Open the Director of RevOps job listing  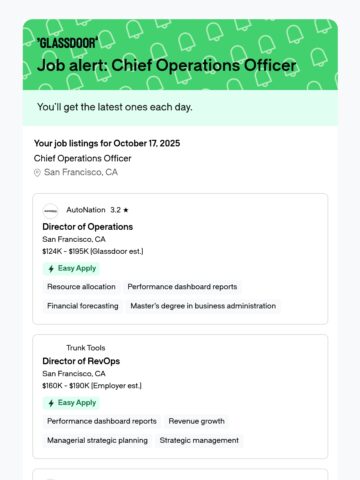pos(81,361)
